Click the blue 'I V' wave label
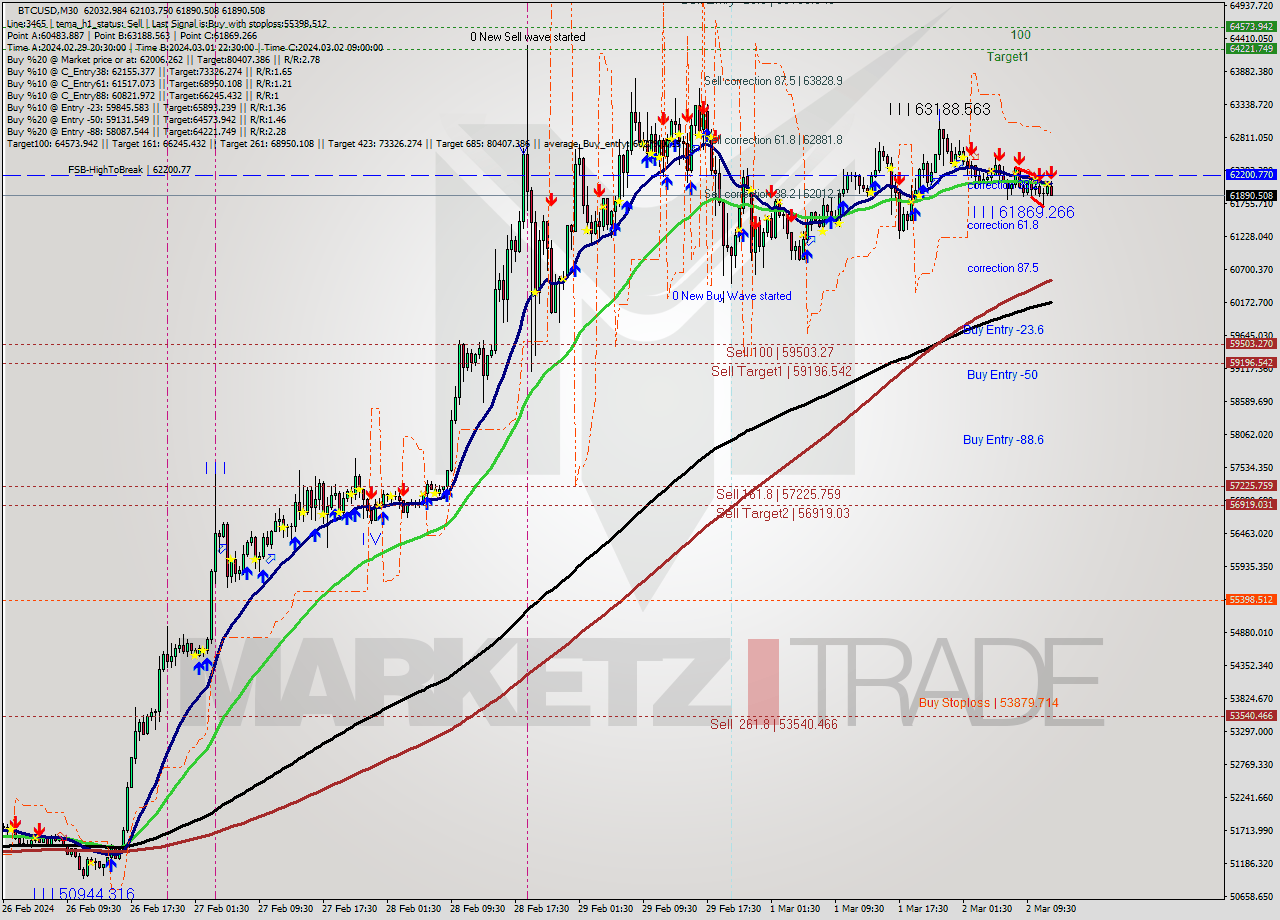This screenshot has width=1280, height=920. [x=373, y=538]
